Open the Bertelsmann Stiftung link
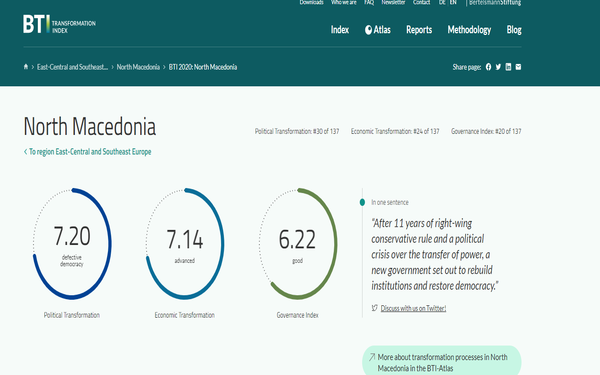The width and height of the screenshot is (600, 375). (495, 2)
